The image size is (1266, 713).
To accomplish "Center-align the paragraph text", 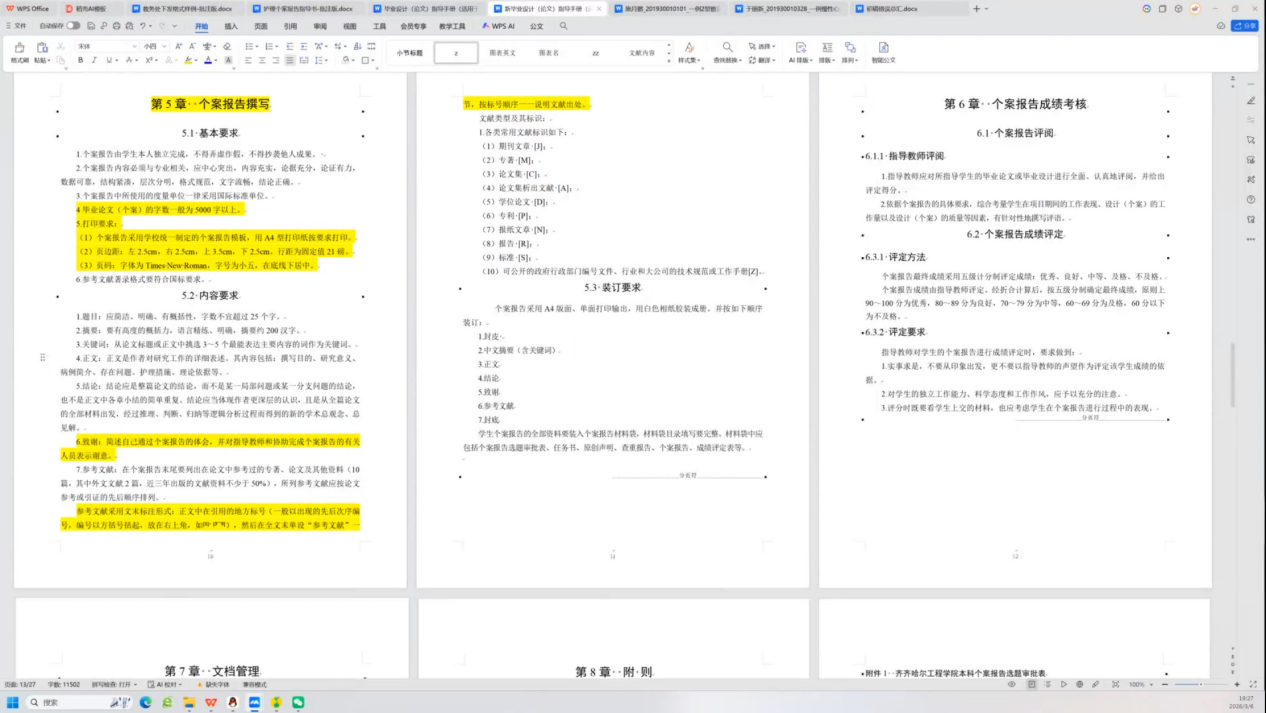I will (262, 61).
